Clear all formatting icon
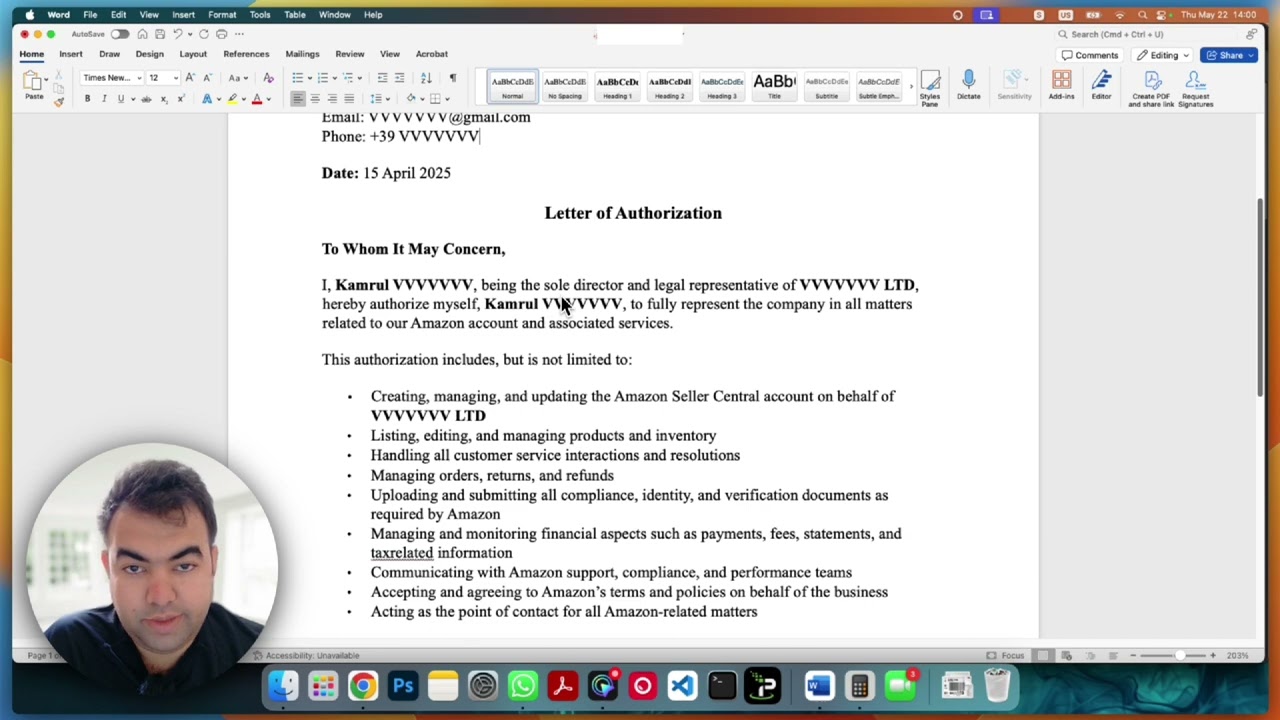The height and width of the screenshot is (720, 1280). coord(268,78)
